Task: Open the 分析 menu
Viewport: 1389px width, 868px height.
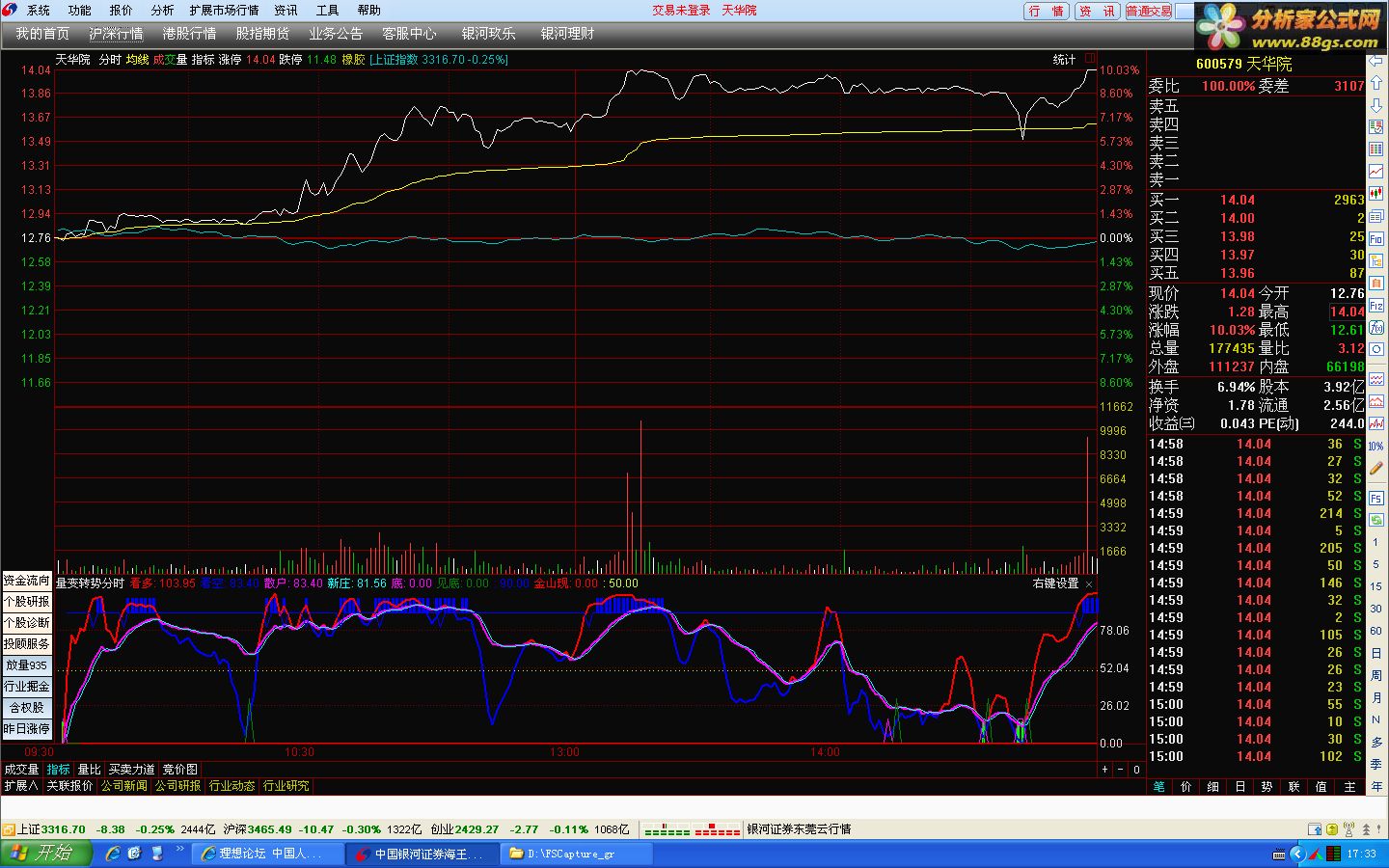Action: [162, 11]
